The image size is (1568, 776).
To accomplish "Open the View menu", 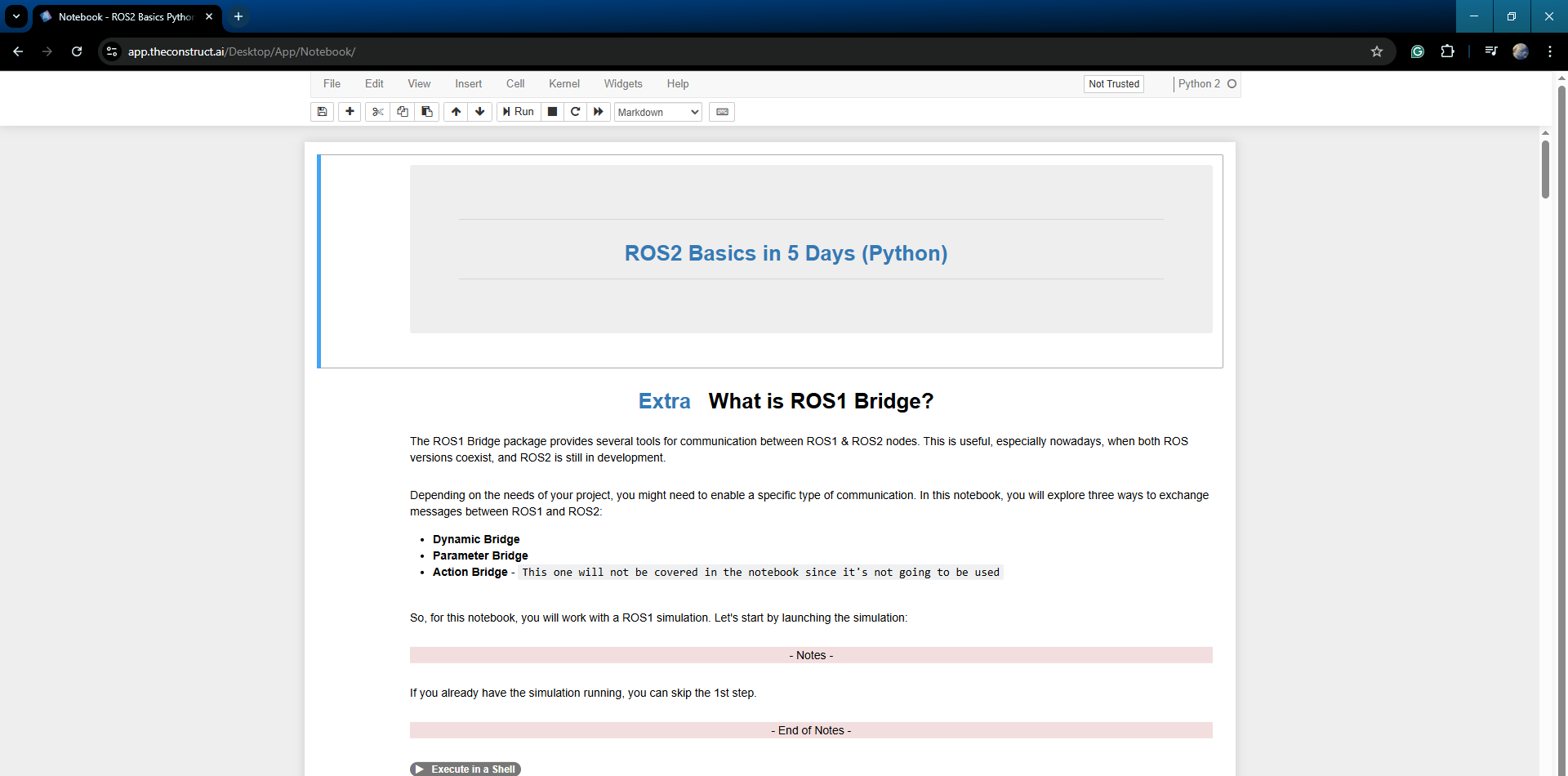I will point(419,83).
